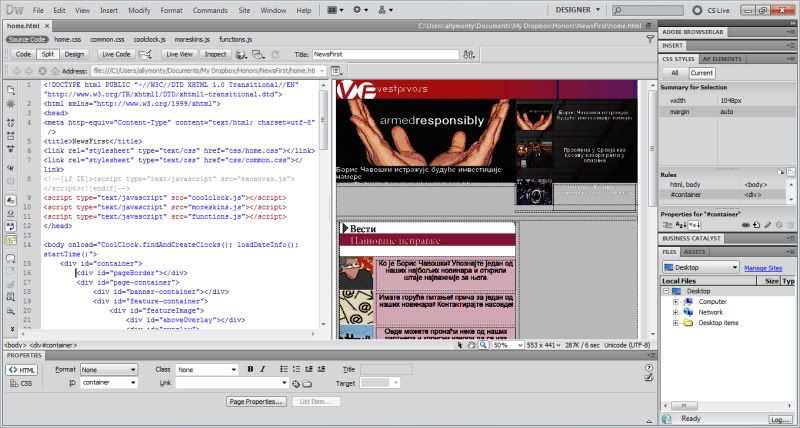This screenshot has width=800, height=428.
Task: Toggle Live View on
Action: click(179, 54)
